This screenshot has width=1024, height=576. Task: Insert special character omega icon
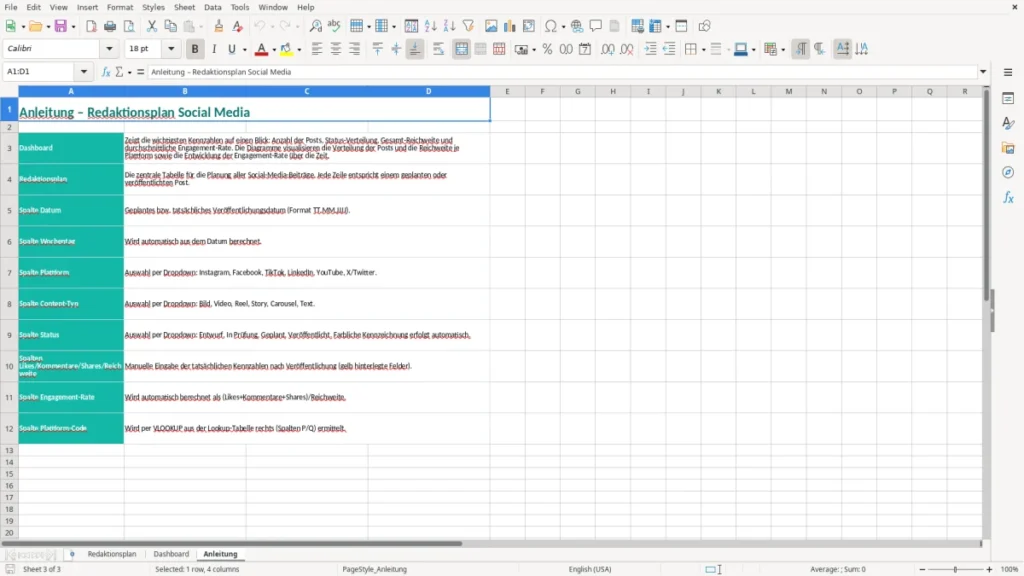tap(551, 26)
